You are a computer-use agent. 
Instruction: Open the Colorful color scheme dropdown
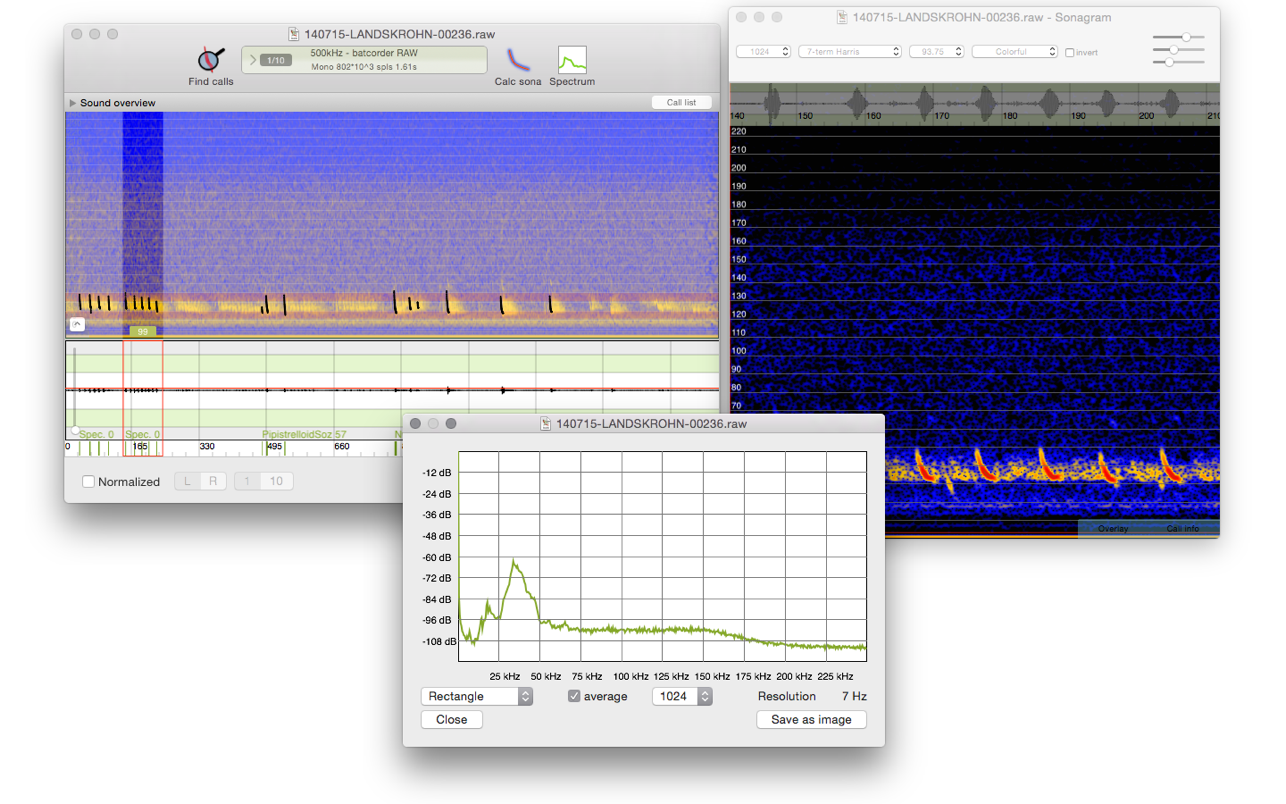tap(1014, 51)
